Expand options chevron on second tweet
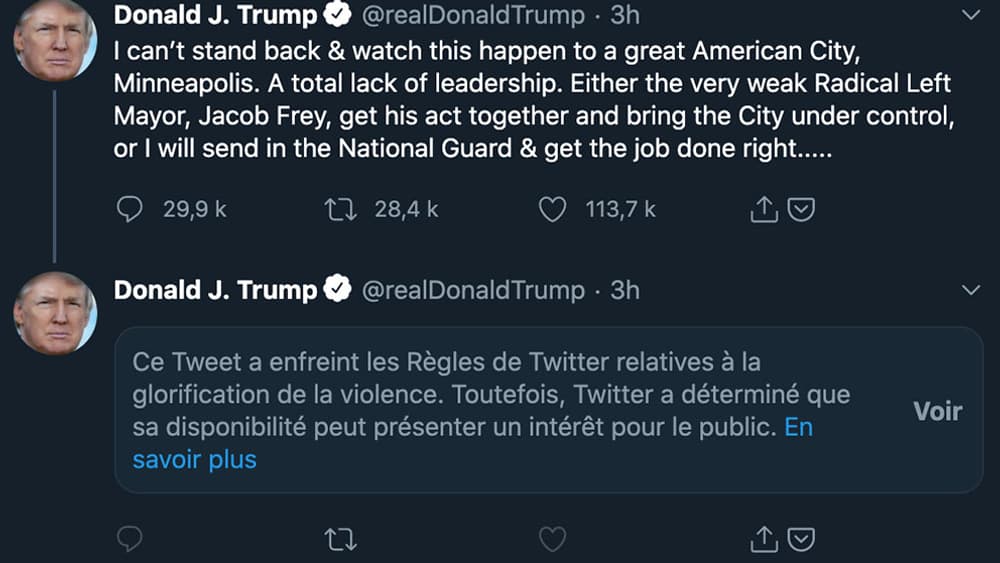The height and width of the screenshot is (563, 1000). tap(970, 290)
